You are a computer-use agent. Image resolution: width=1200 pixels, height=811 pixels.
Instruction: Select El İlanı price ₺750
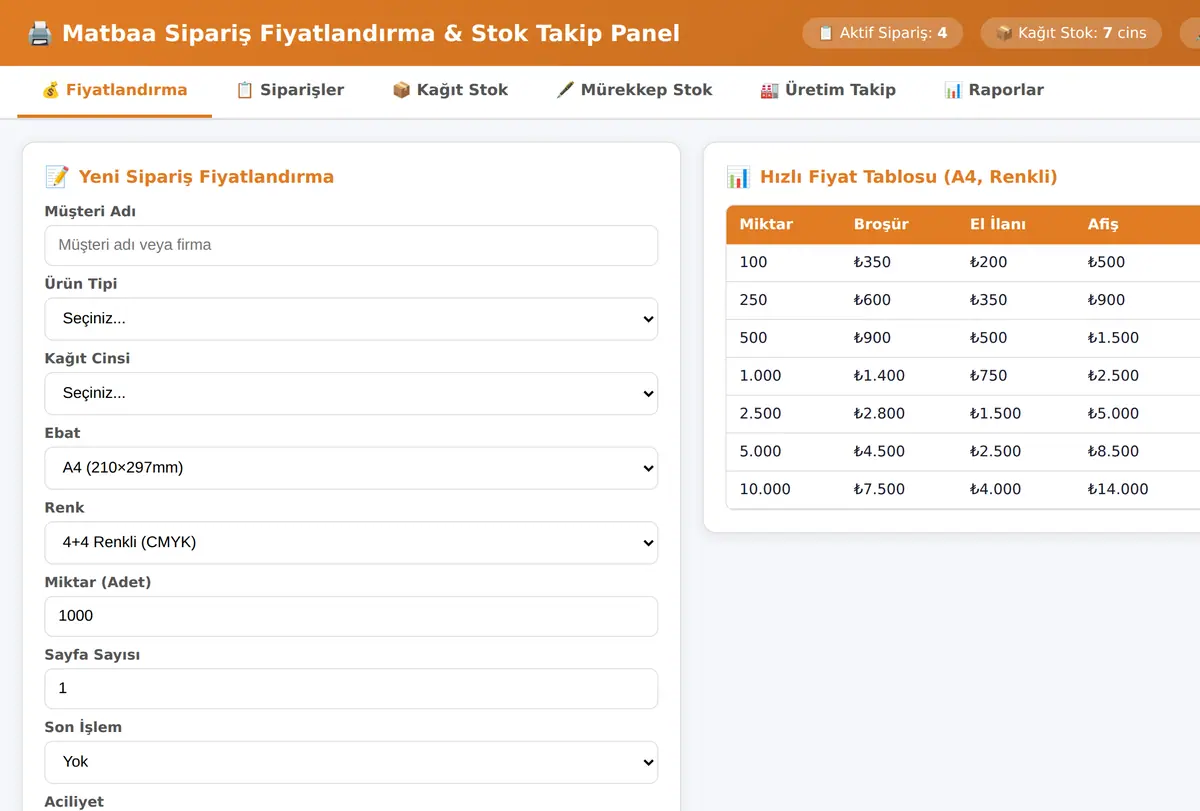(x=988, y=376)
